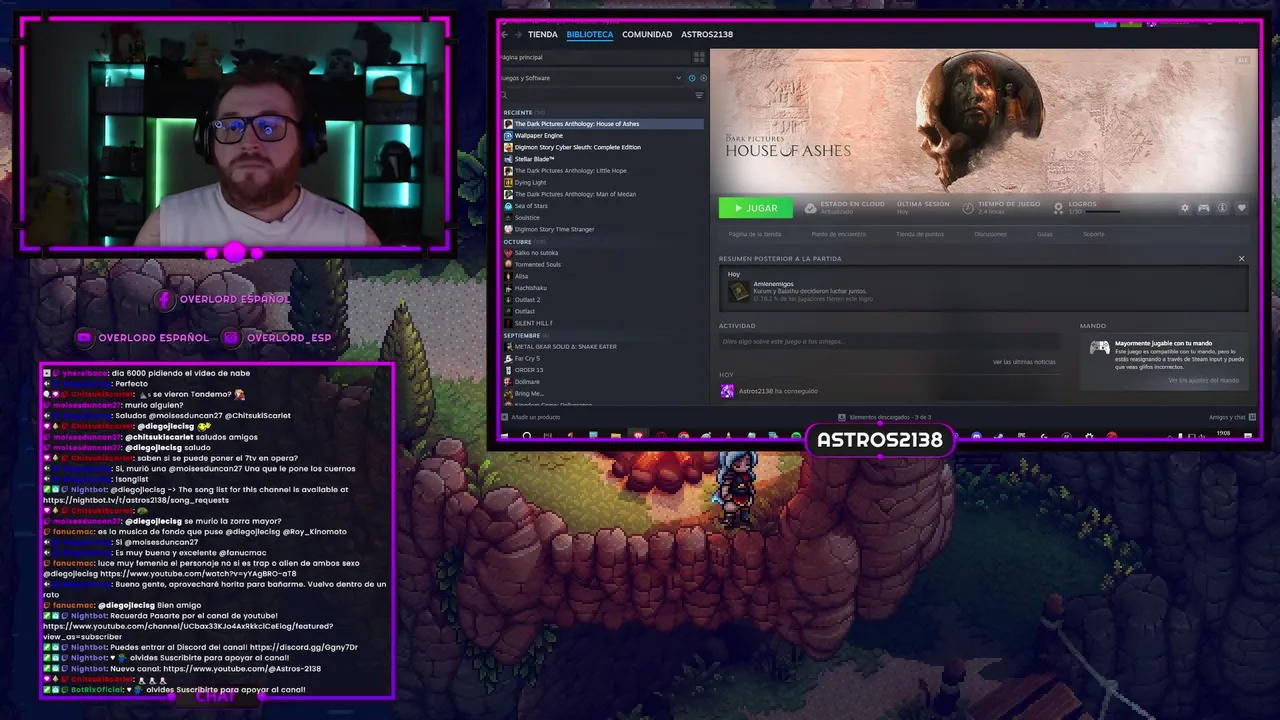Open Guías link
The width and height of the screenshot is (1280, 720).
click(x=1045, y=234)
